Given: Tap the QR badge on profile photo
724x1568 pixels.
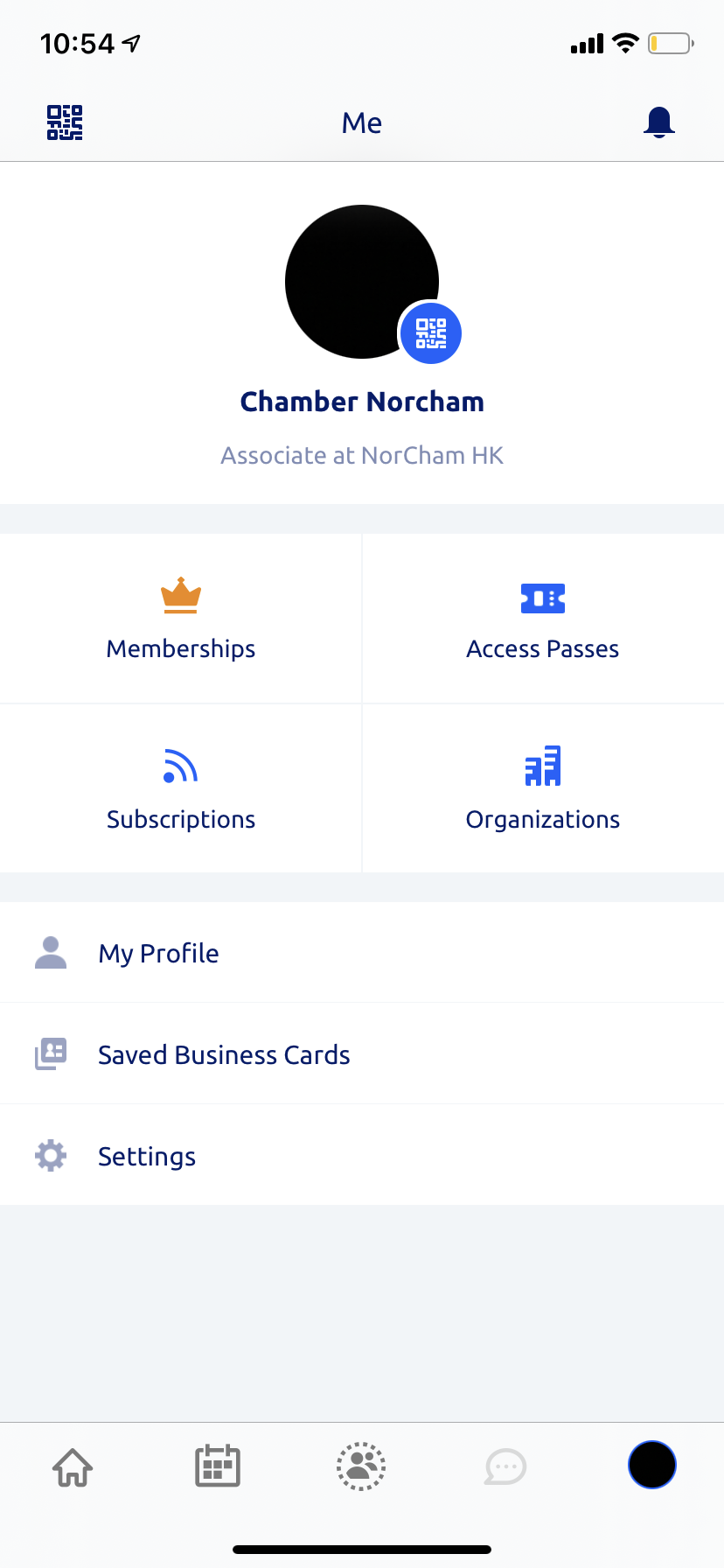Looking at the screenshot, I should coord(430,333).
